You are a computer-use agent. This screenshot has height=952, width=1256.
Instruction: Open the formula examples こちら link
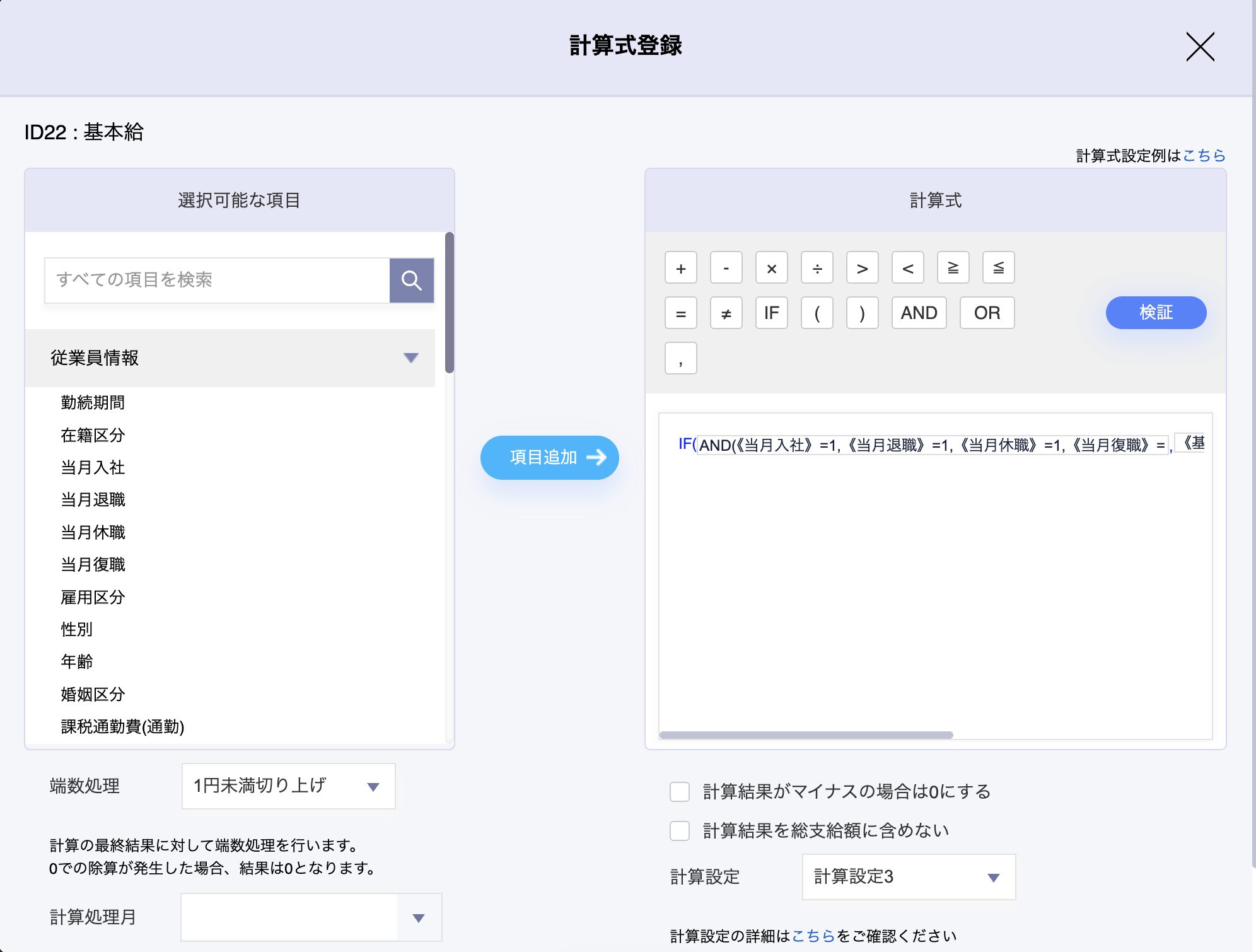1204,155
